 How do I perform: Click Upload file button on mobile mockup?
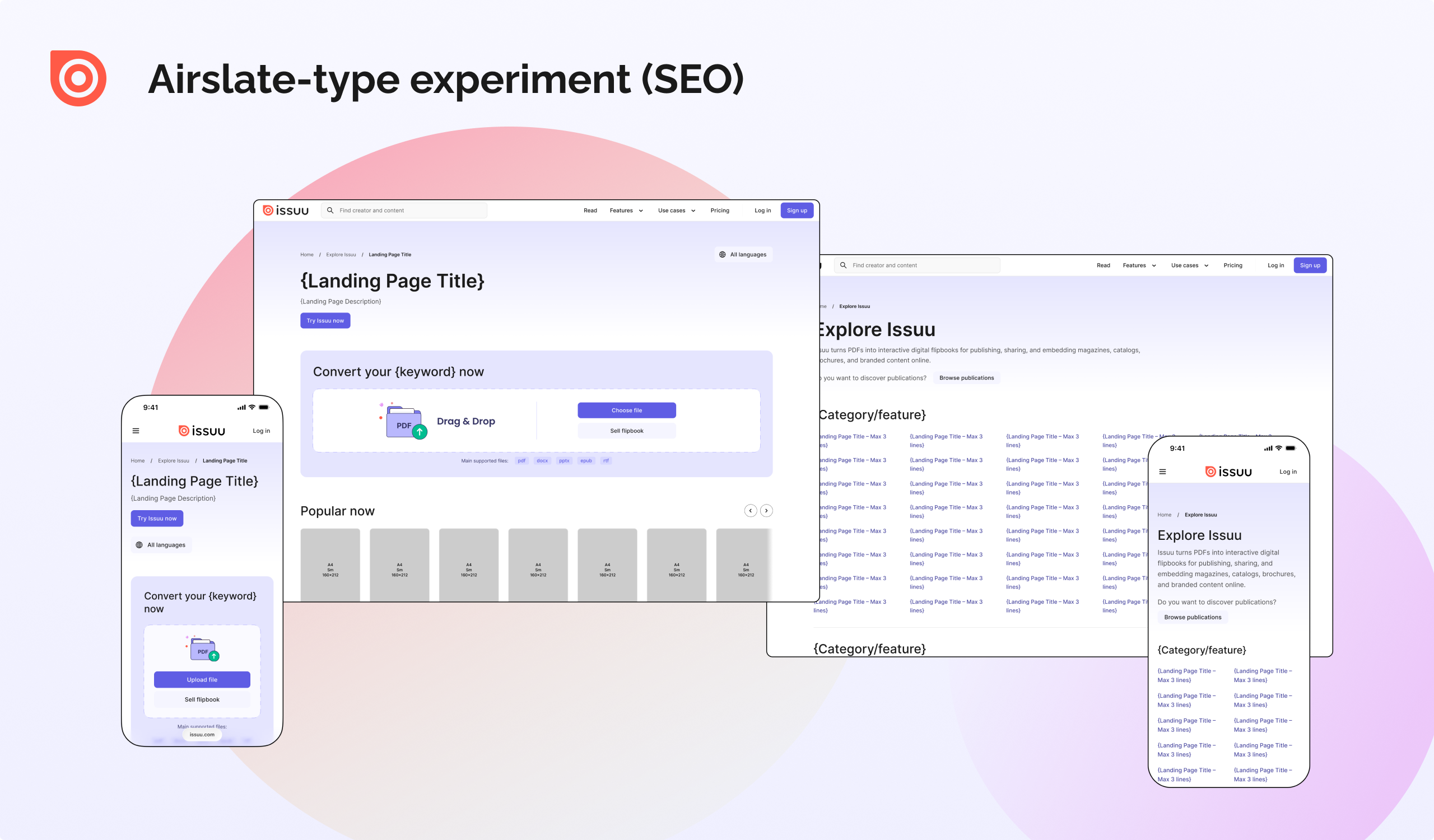pyautogui.click(x=202, y=680)
